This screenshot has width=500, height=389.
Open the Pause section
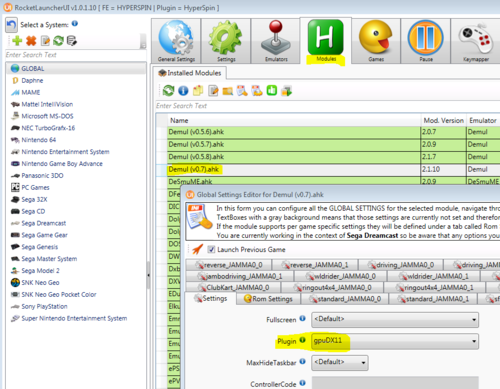point(426,41)
